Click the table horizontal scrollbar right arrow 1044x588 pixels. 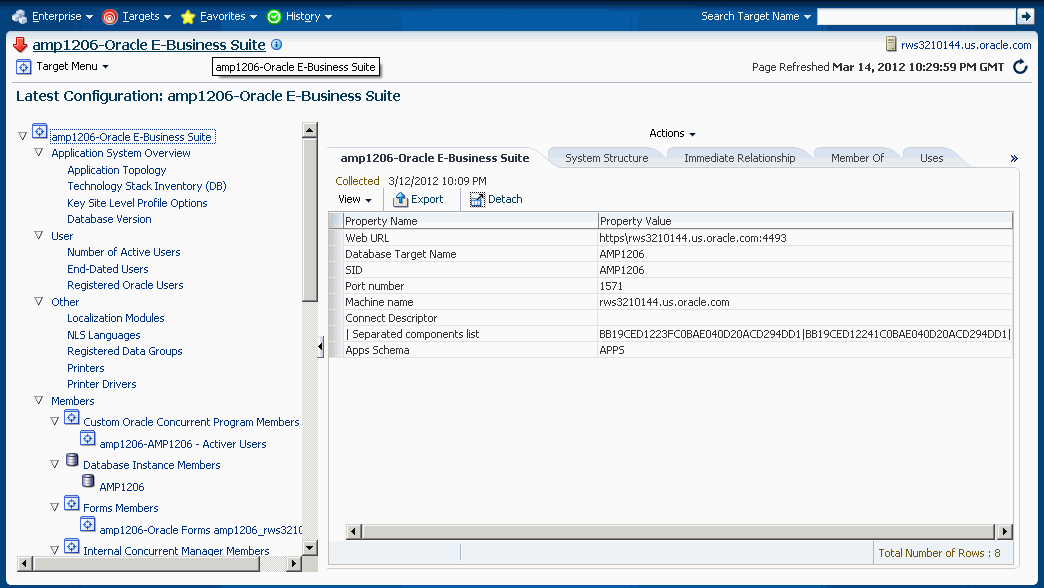[1004, 531]
